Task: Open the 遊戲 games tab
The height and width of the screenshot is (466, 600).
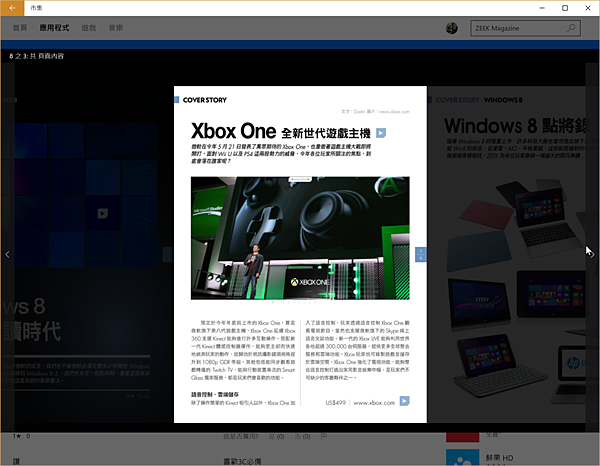Action: coord(89,28)
